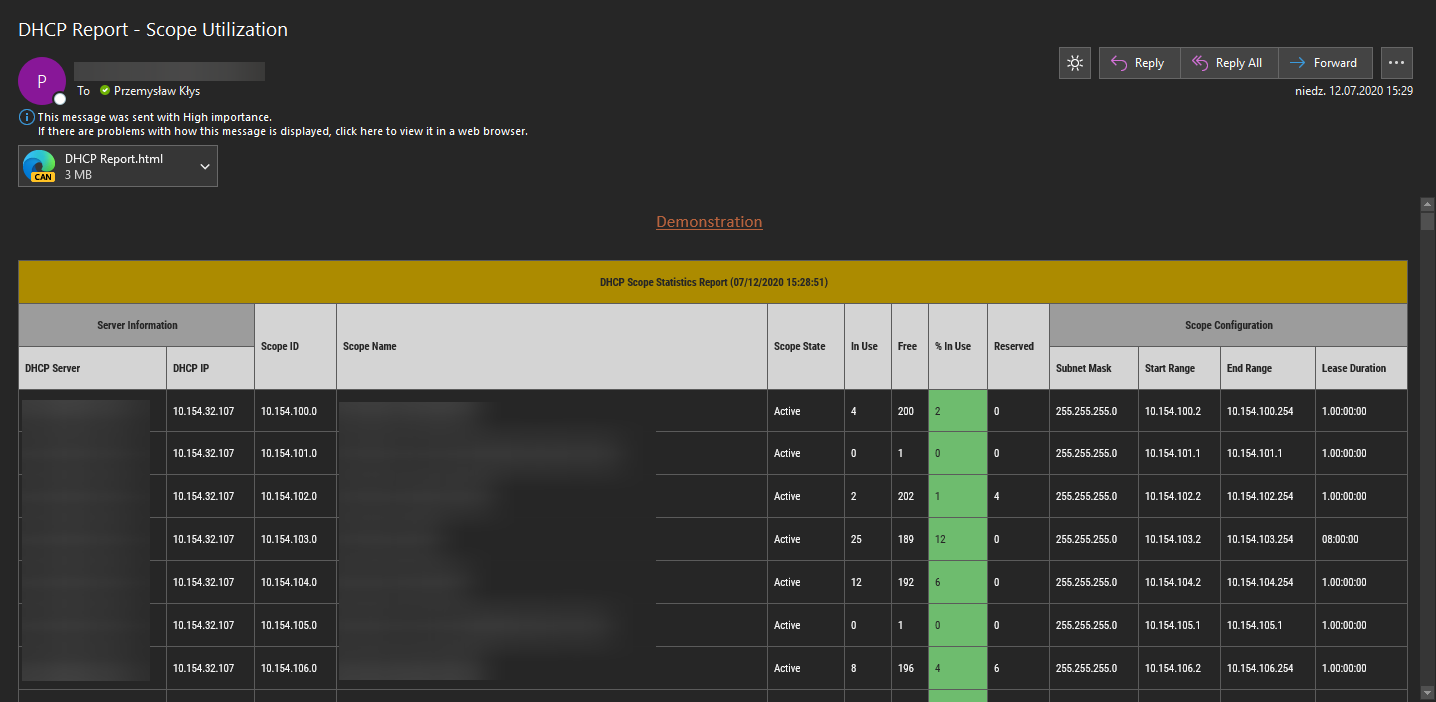The width and height of the screenshot is (1436, 702).
Task: Click the Reply All double-arrow icon
Action: (x=1201, y=62)
